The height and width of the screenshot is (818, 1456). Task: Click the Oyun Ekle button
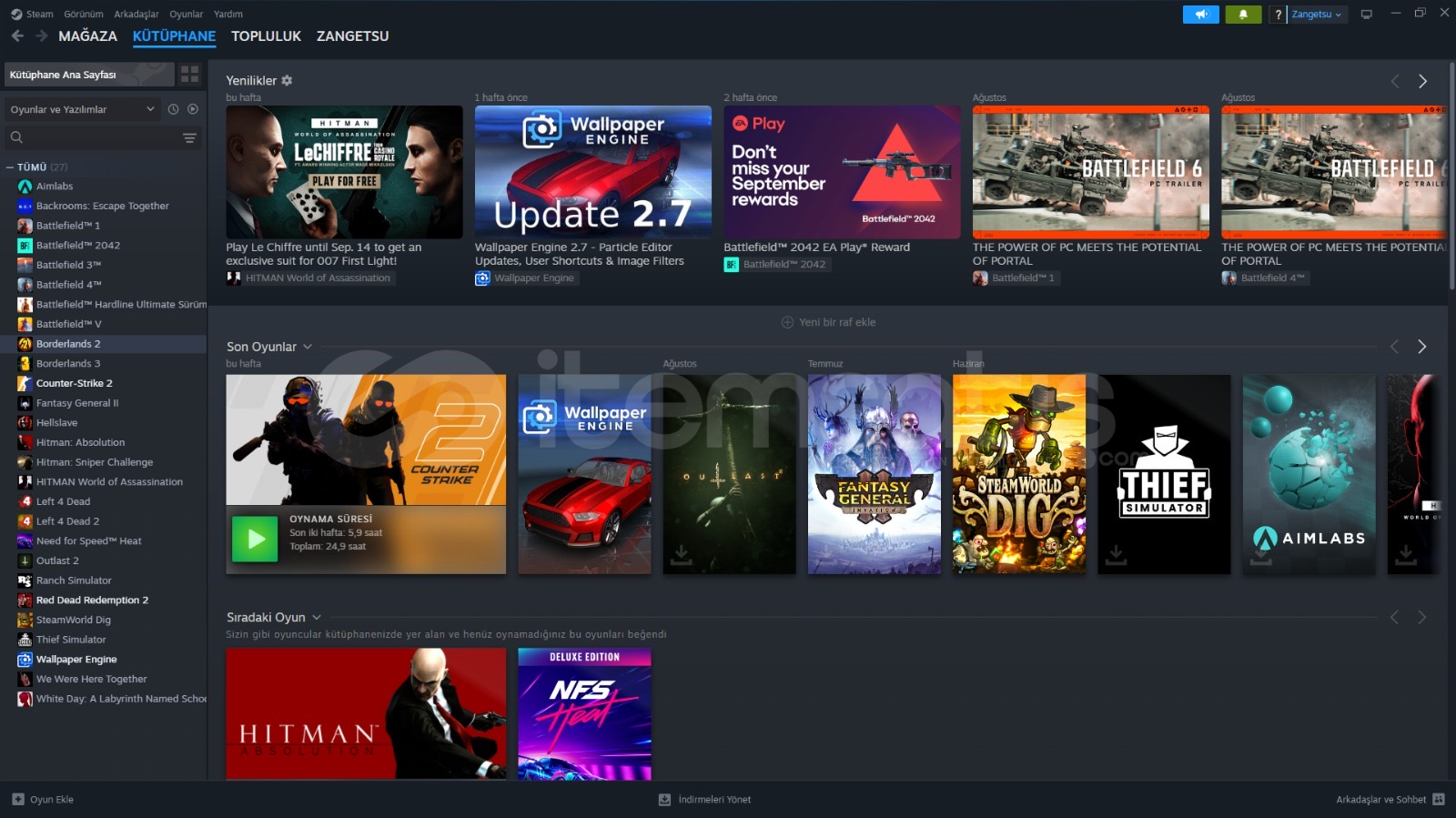[x=43, y=800]
